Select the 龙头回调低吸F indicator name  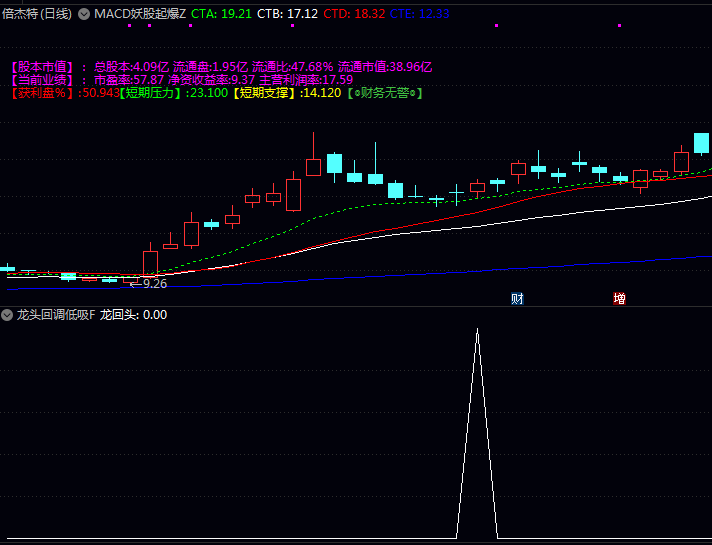[x=56, y=315]
